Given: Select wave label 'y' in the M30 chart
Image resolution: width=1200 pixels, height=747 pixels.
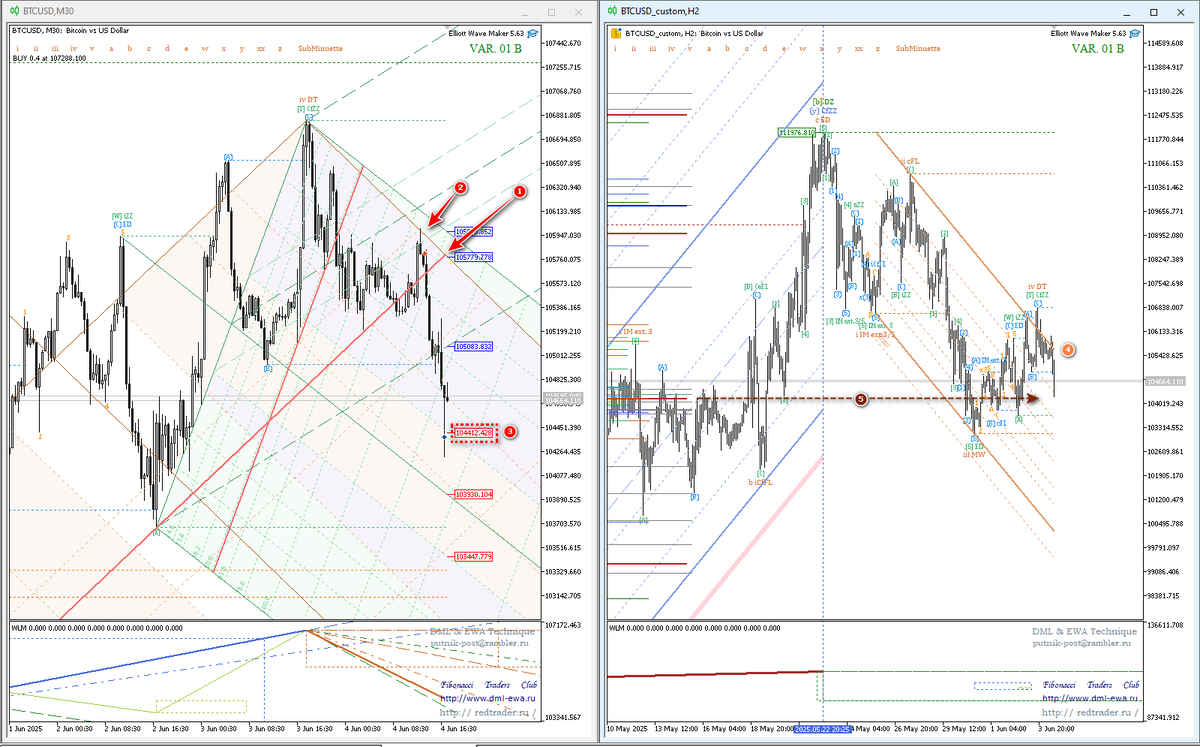Looking at the screenshot, I should tap(242, 48).
